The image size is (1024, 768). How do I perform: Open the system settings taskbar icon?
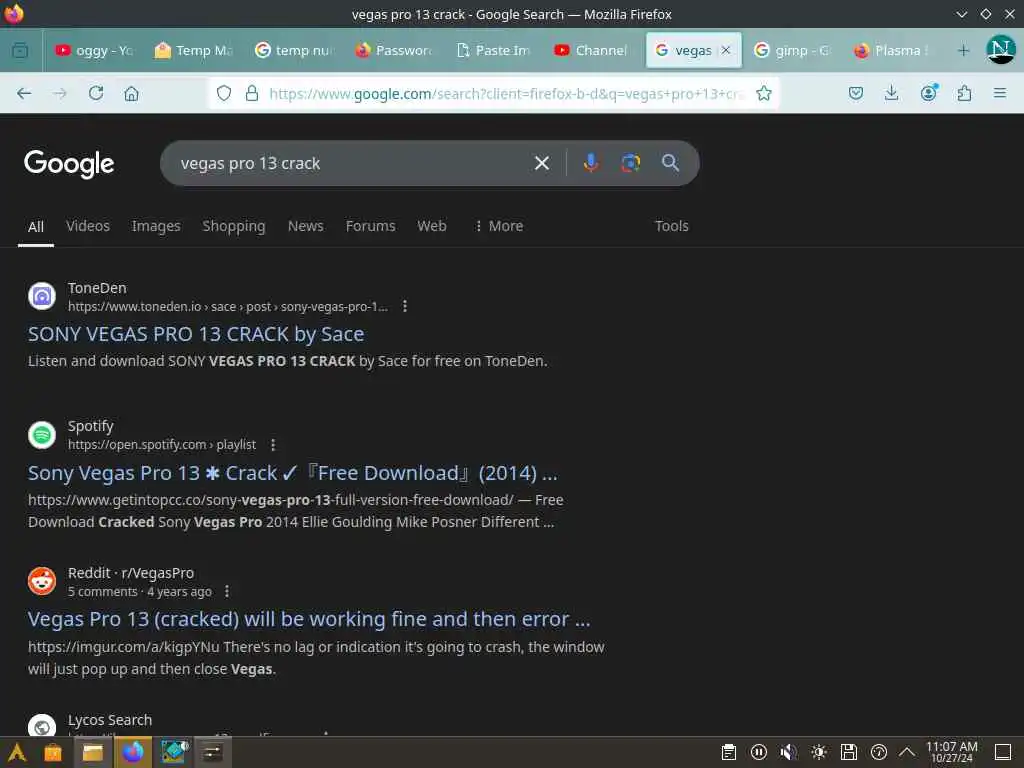(x=212, y=752)
